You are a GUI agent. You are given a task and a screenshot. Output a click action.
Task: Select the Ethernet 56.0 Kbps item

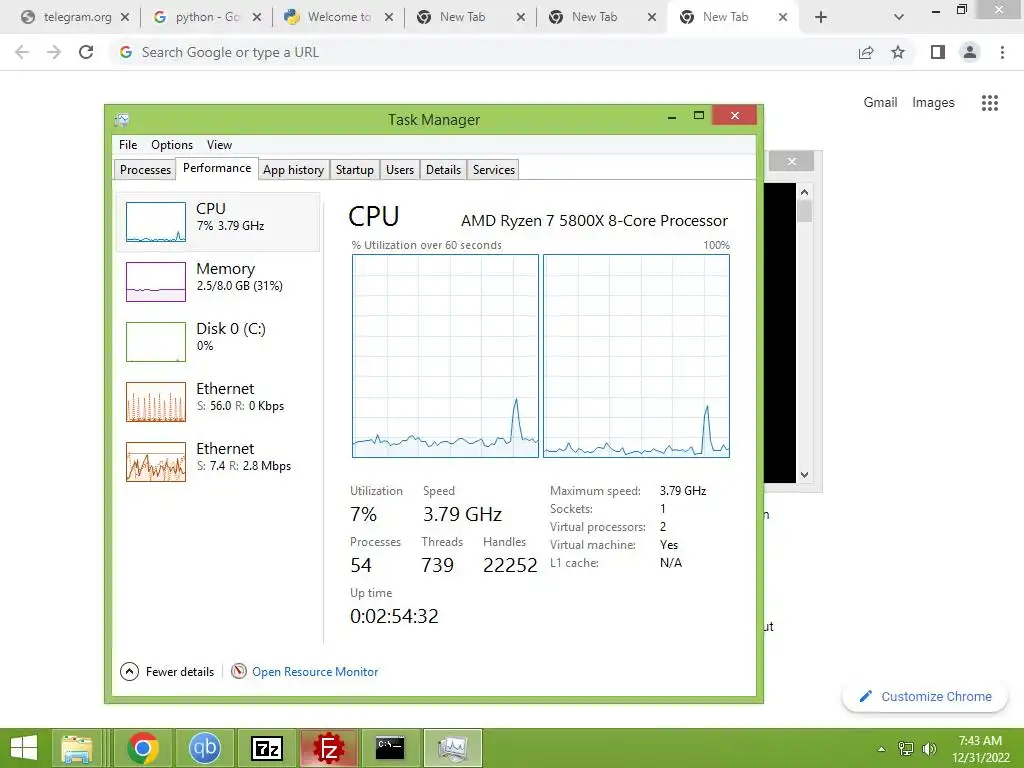tap(218, 402)
